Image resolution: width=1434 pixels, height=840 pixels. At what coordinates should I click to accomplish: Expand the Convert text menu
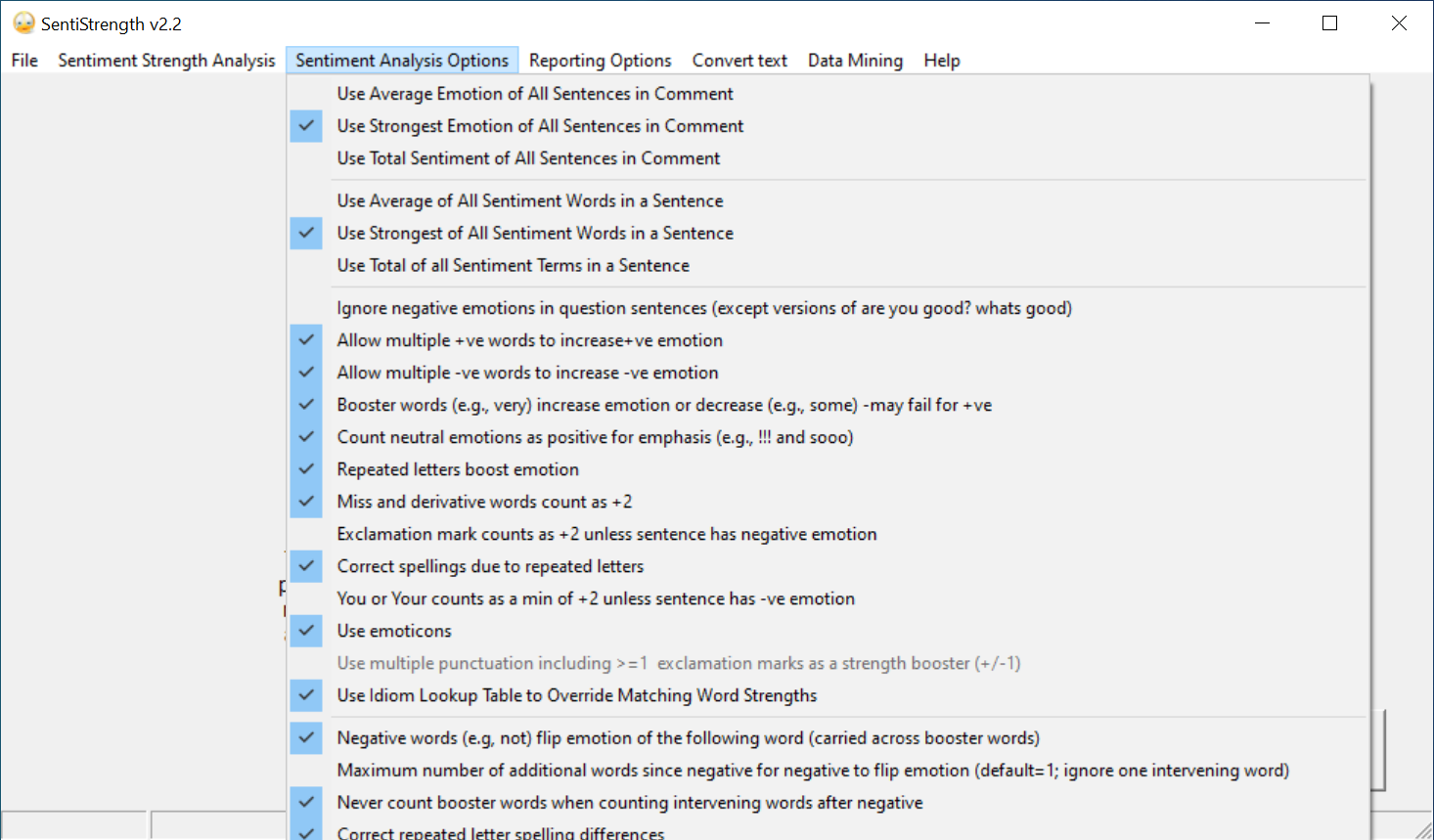pos(739,61)
